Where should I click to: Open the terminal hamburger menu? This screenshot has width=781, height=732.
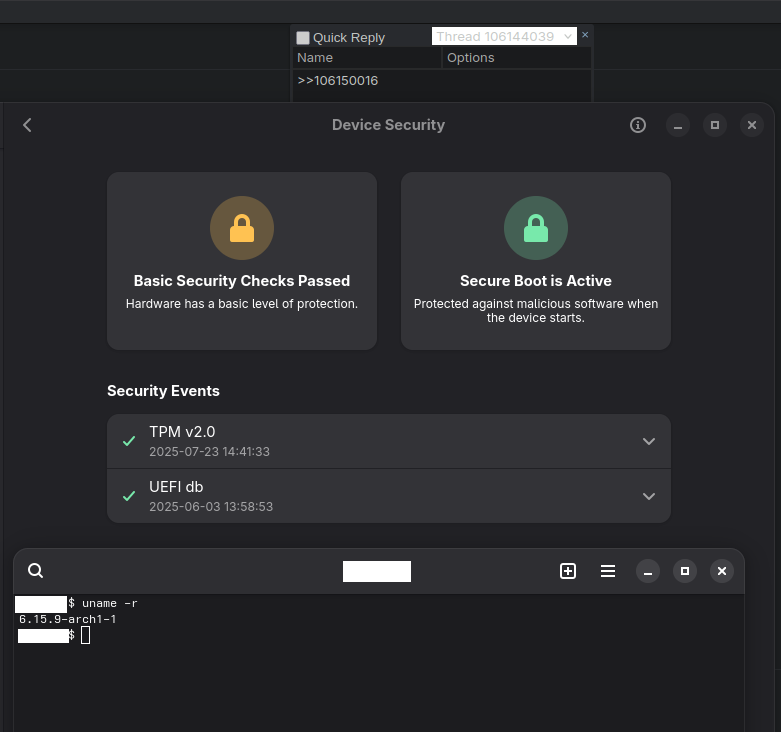click(608, 571)
